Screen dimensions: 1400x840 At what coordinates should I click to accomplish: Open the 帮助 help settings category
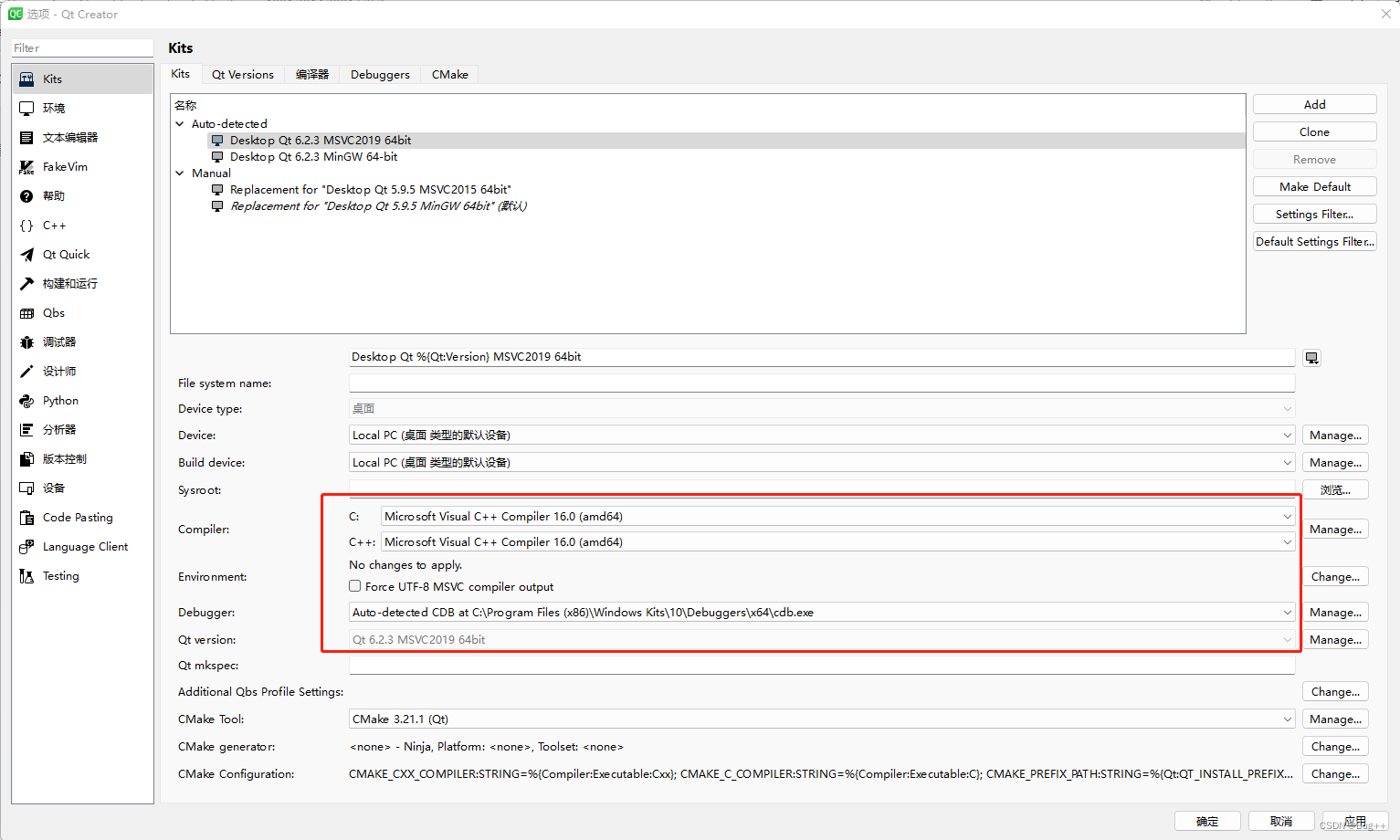[x=82, y=195]
